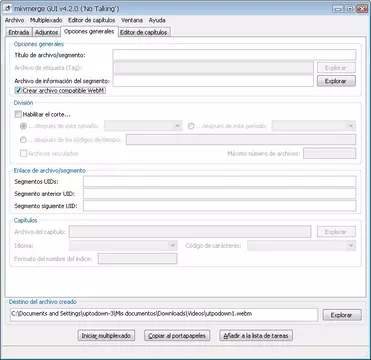Image resolution: width=371 pixels, height=360 pixels.
Task: Click Explorar next to destination file path
Action: click(342, 315)
